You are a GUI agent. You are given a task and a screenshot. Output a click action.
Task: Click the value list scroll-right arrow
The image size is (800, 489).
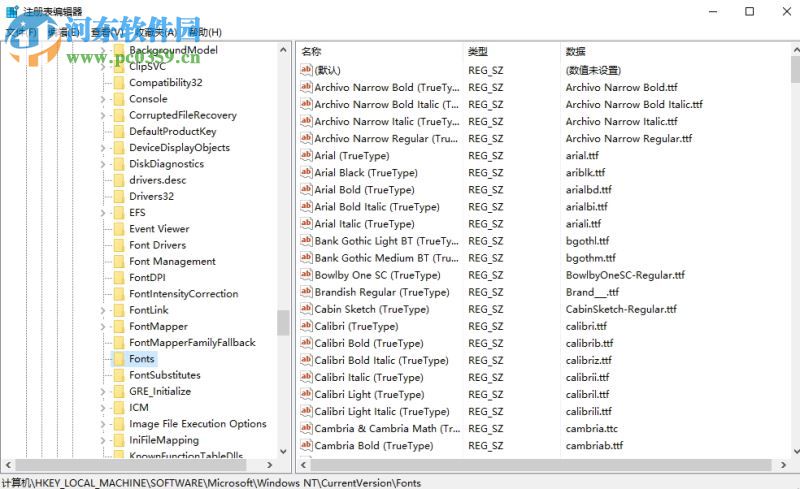(x=784, y=465)
